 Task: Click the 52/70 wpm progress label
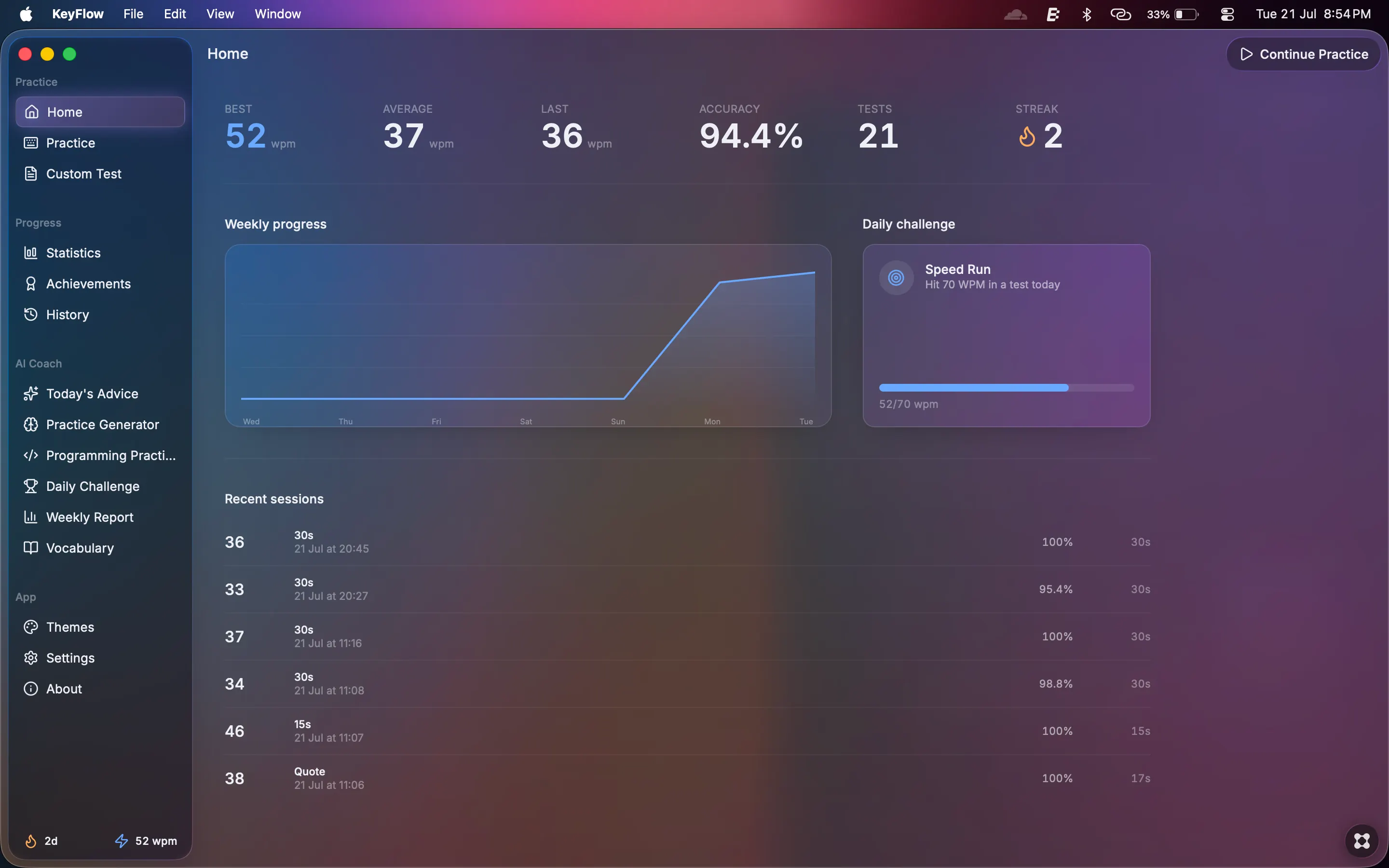click(x=909, y=404)
